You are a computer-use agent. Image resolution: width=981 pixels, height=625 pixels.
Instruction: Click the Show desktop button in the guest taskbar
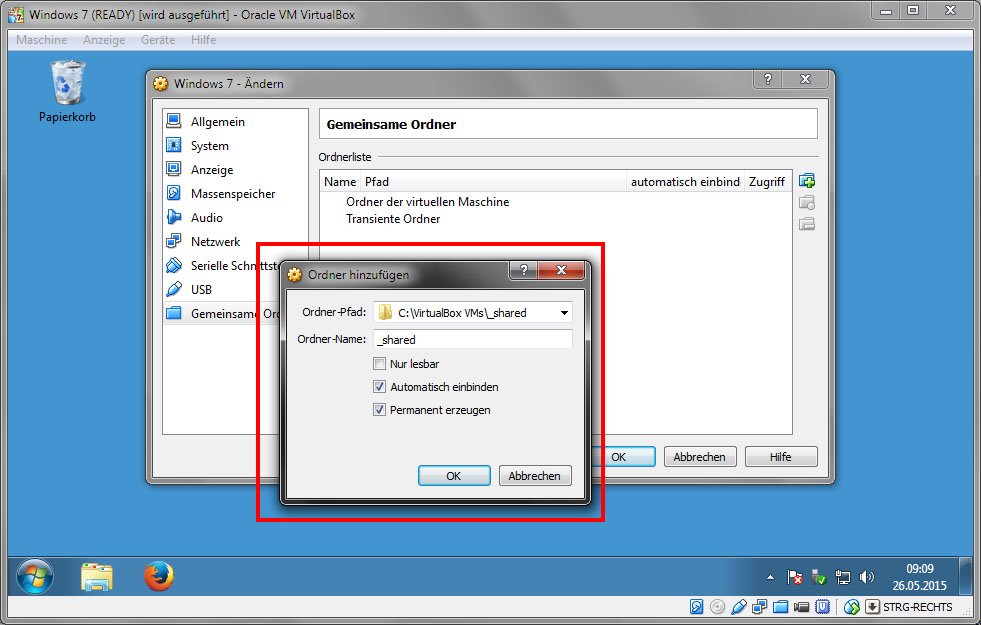[965, 576]
